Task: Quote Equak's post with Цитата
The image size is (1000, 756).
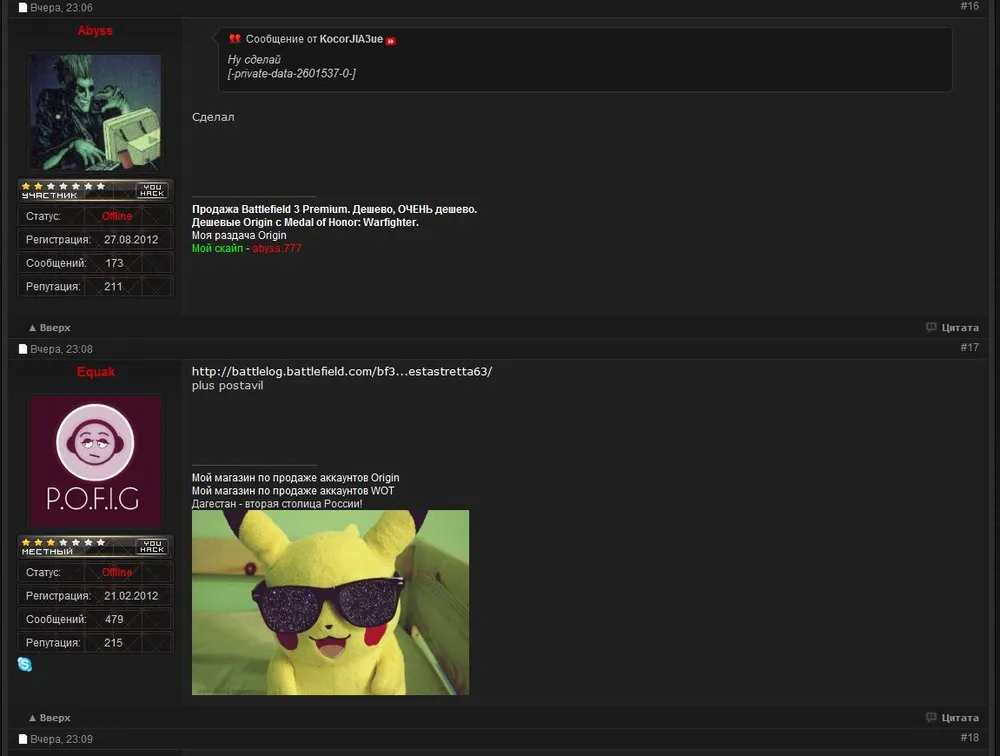Action: (x=953, y=717)
